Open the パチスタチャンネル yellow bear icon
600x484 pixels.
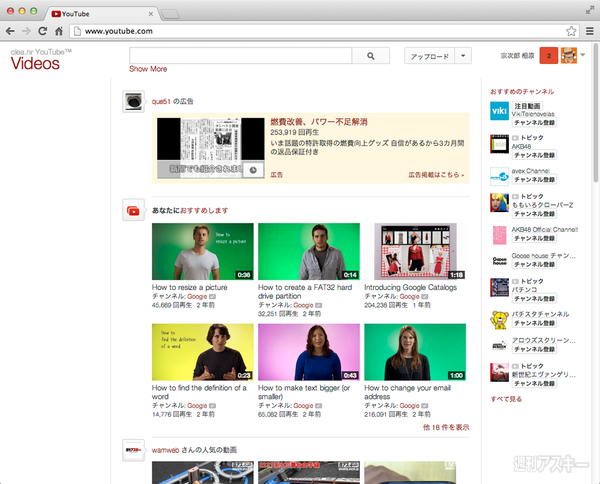click(x=499, y=320)
